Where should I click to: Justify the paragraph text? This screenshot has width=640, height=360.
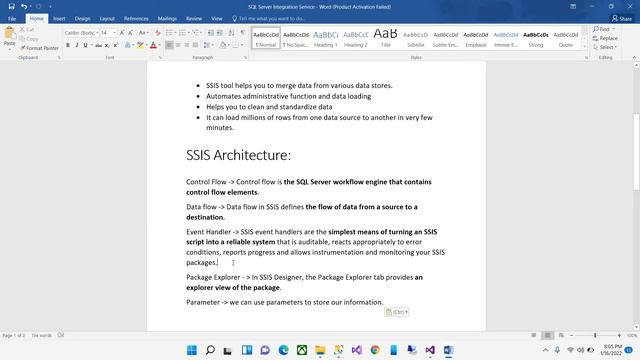click(x=195, y=45)
